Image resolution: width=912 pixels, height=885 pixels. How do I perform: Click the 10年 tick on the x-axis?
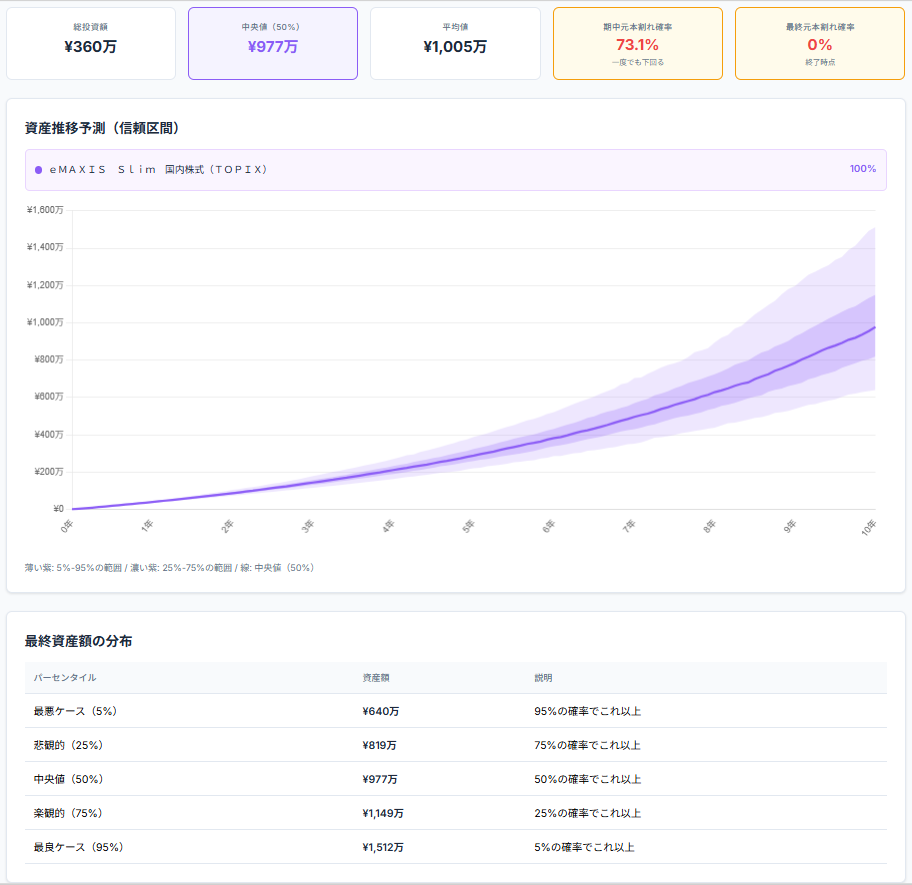(869, 526)
